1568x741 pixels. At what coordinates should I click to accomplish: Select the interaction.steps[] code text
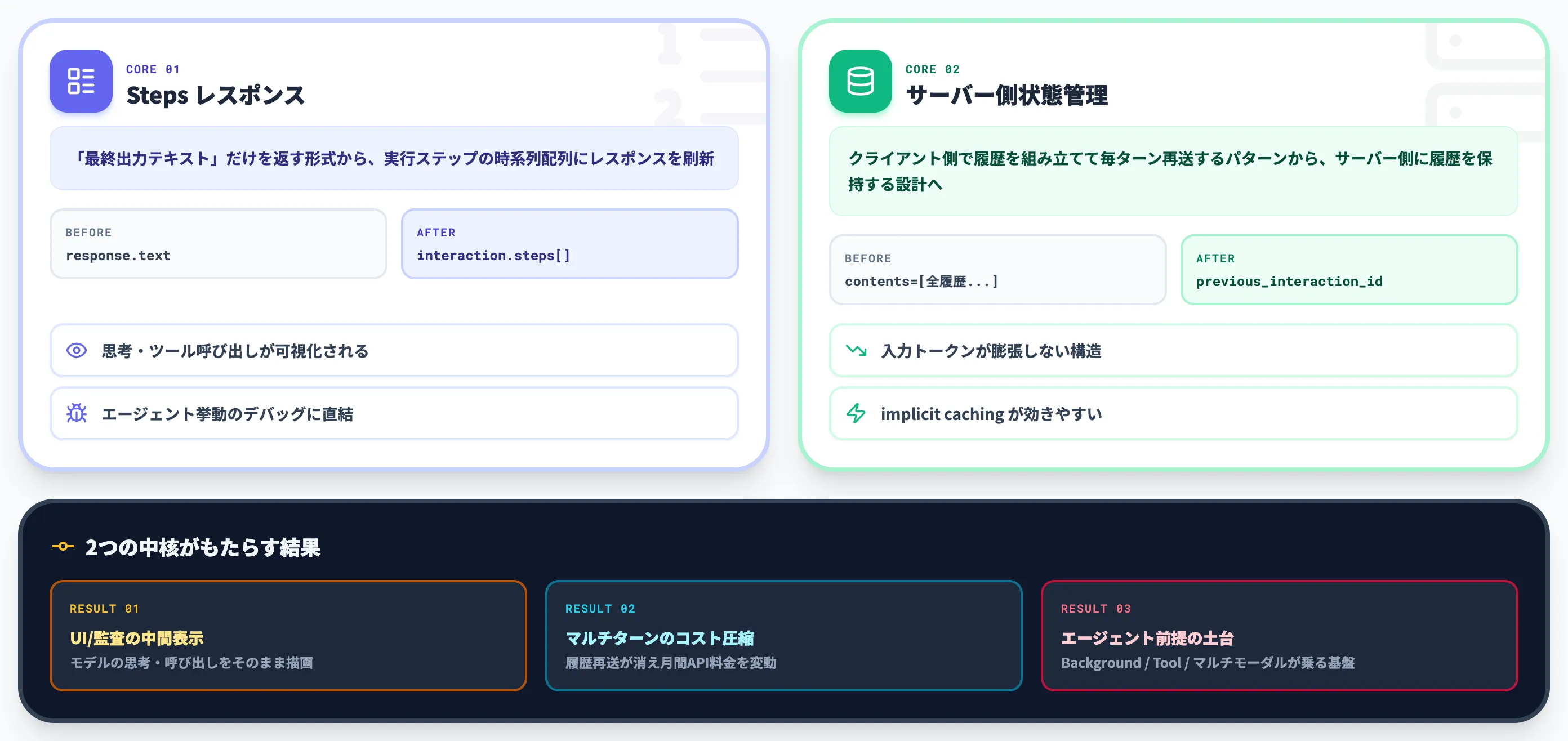pyautogui.click(x=493, y=256)
